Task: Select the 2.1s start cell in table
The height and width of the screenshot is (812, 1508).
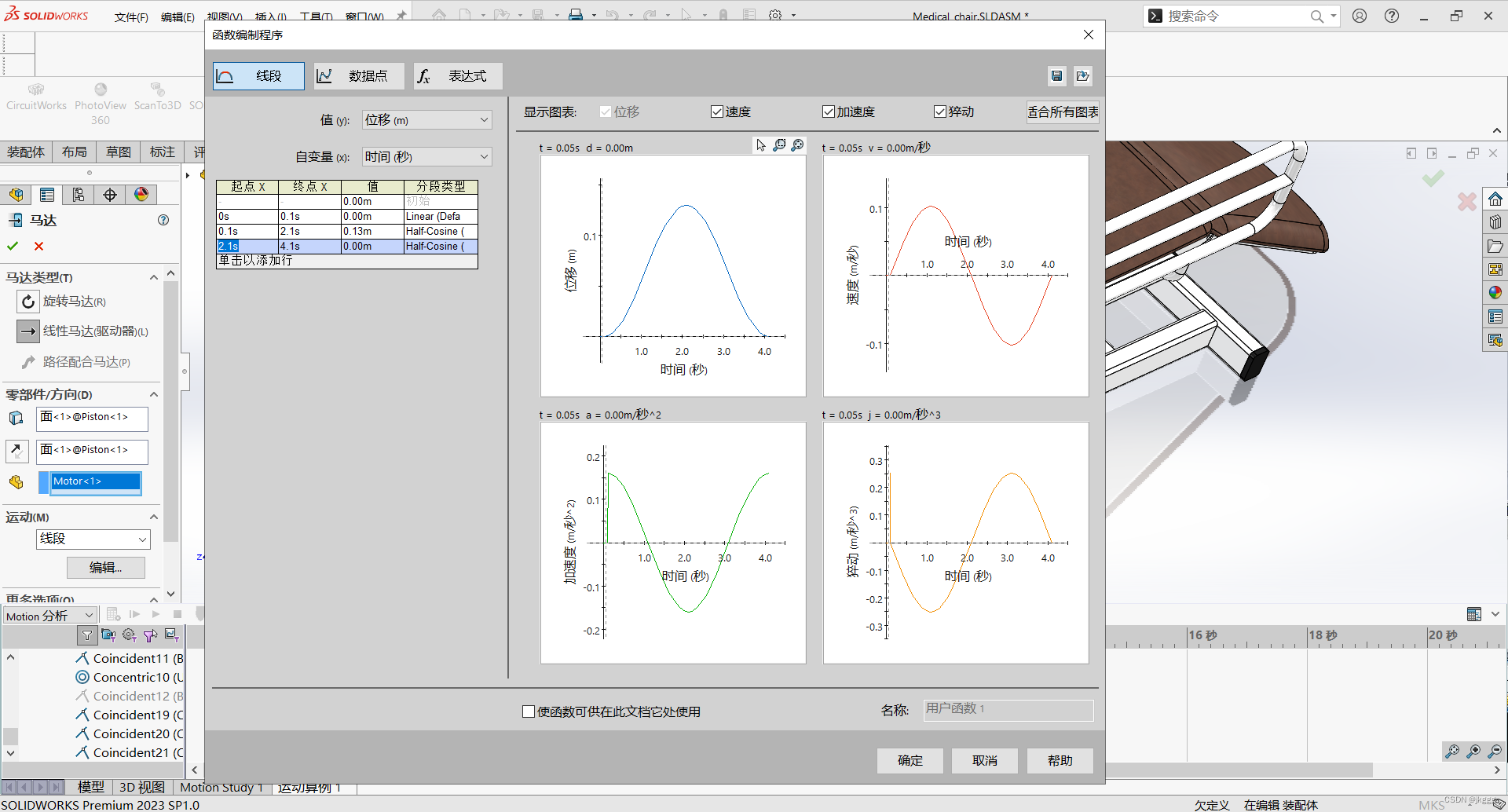Action: [x=247, y=246]
